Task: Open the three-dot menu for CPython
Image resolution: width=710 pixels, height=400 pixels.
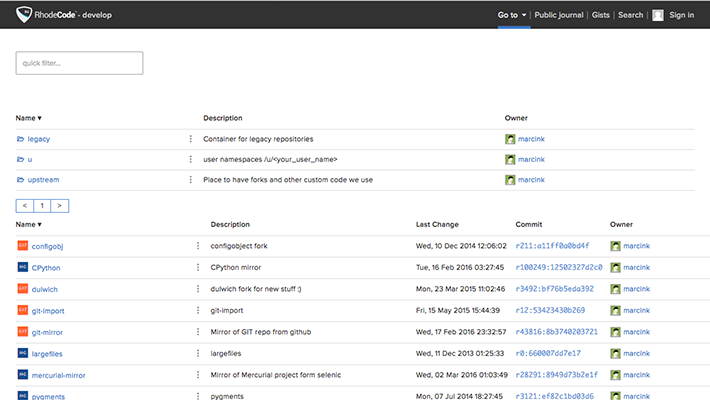Action: [198, 267]
